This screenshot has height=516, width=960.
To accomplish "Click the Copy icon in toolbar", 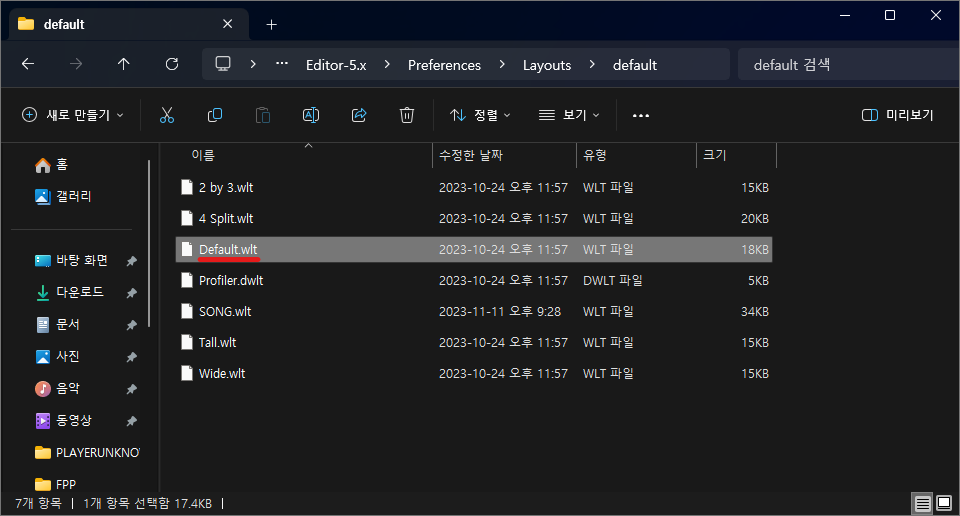I will (x=215, y=115).
